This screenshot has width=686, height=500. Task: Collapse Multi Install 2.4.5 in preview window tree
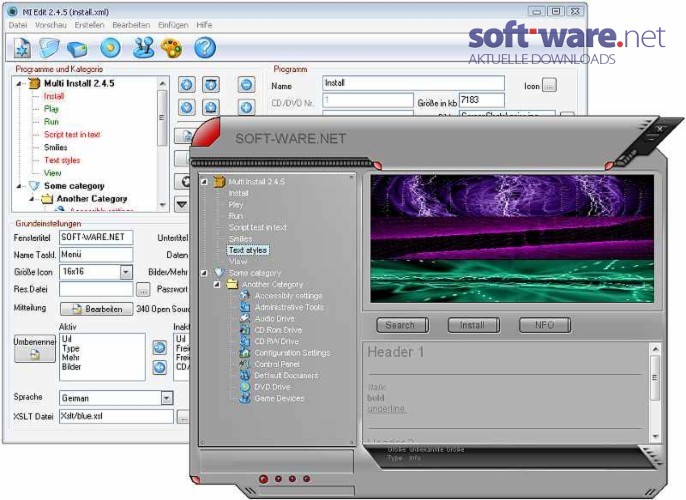click(x=204, y=181)
